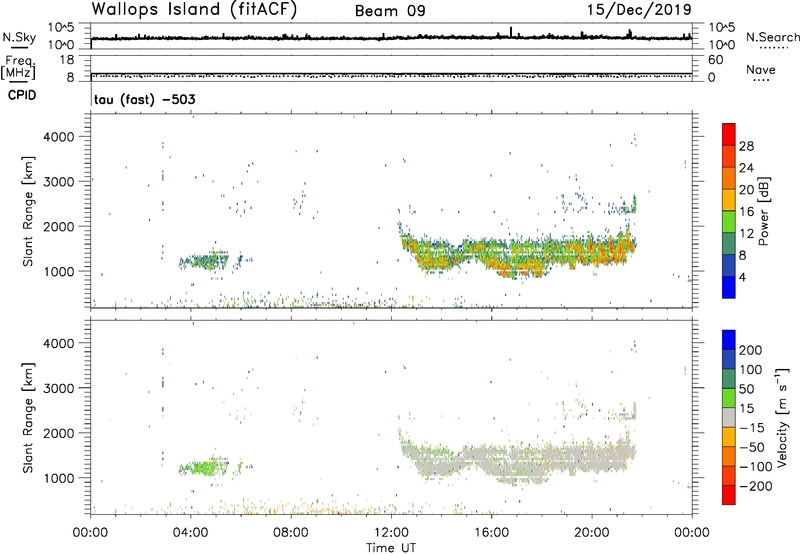The height and width of the screenshot is (554, 800).
Task: Click the light green segment of the power colorbar
Action: (x=729, y=221)
